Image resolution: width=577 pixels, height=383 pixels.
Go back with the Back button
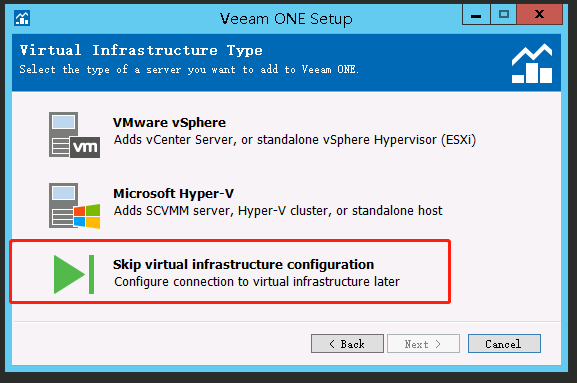click(347, 344)
